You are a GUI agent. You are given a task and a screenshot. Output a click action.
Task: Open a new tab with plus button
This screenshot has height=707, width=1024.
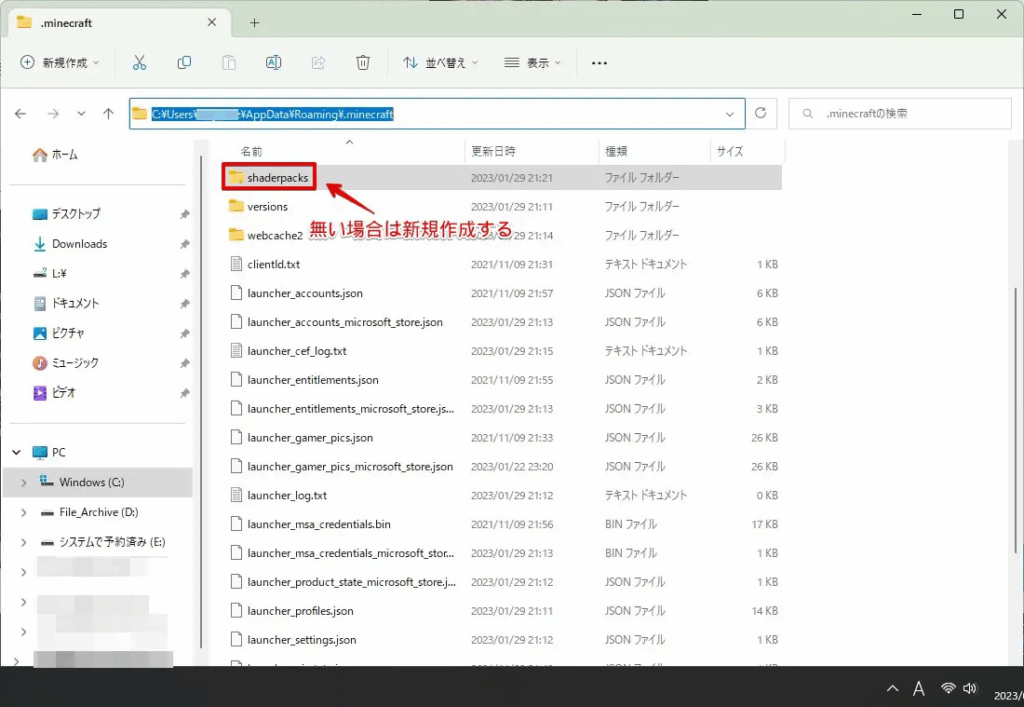tap(255, 22)
